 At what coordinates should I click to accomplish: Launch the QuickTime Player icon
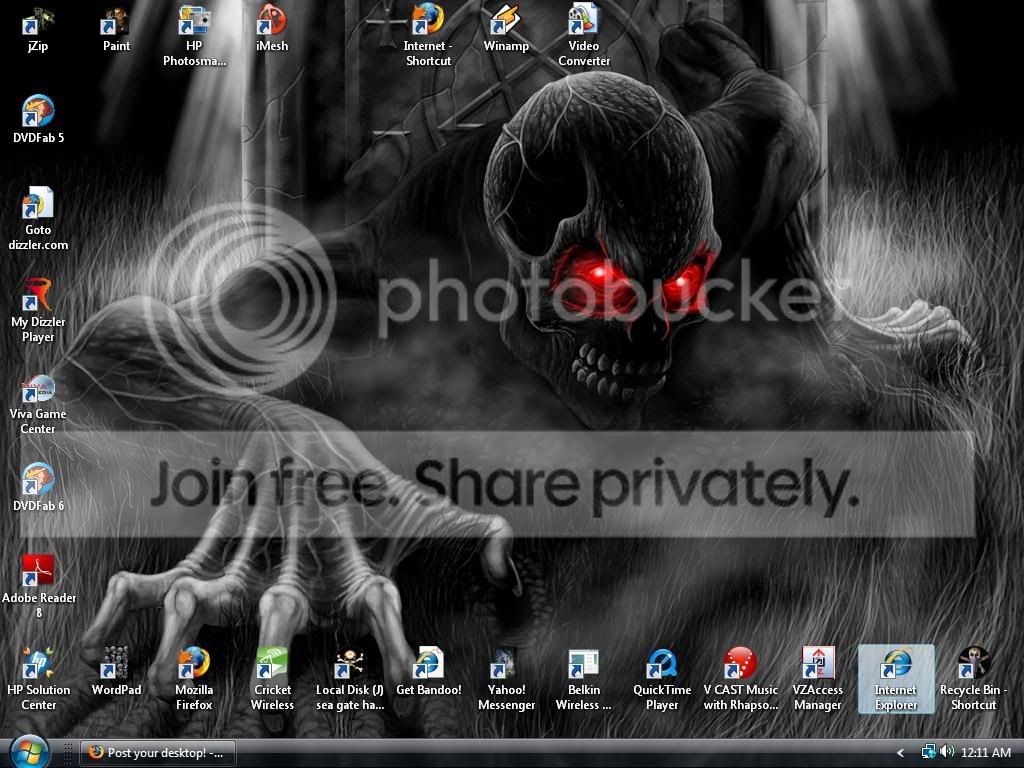[x=662, y=679]
